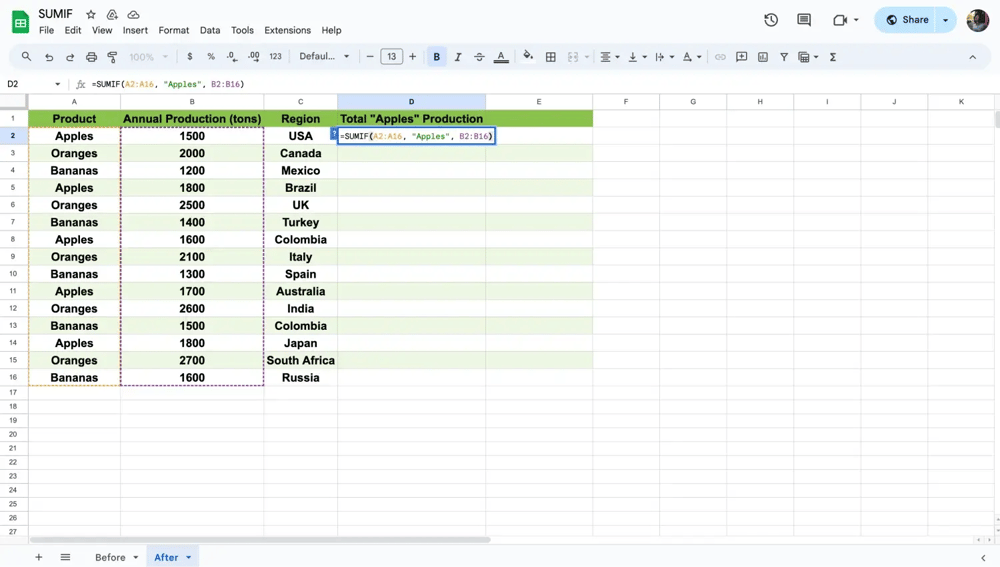Expand the font family dropdown
This screenshot has height=567, width=1000.
click(324, 57)
